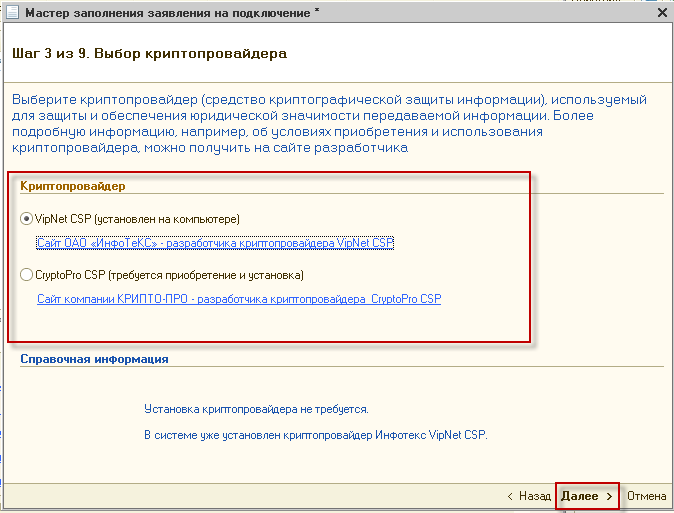Open the КРИПТО-ПРО CryptoPro CSP developer site link
The image size is (674, 513).
click(x=238, y=298)
